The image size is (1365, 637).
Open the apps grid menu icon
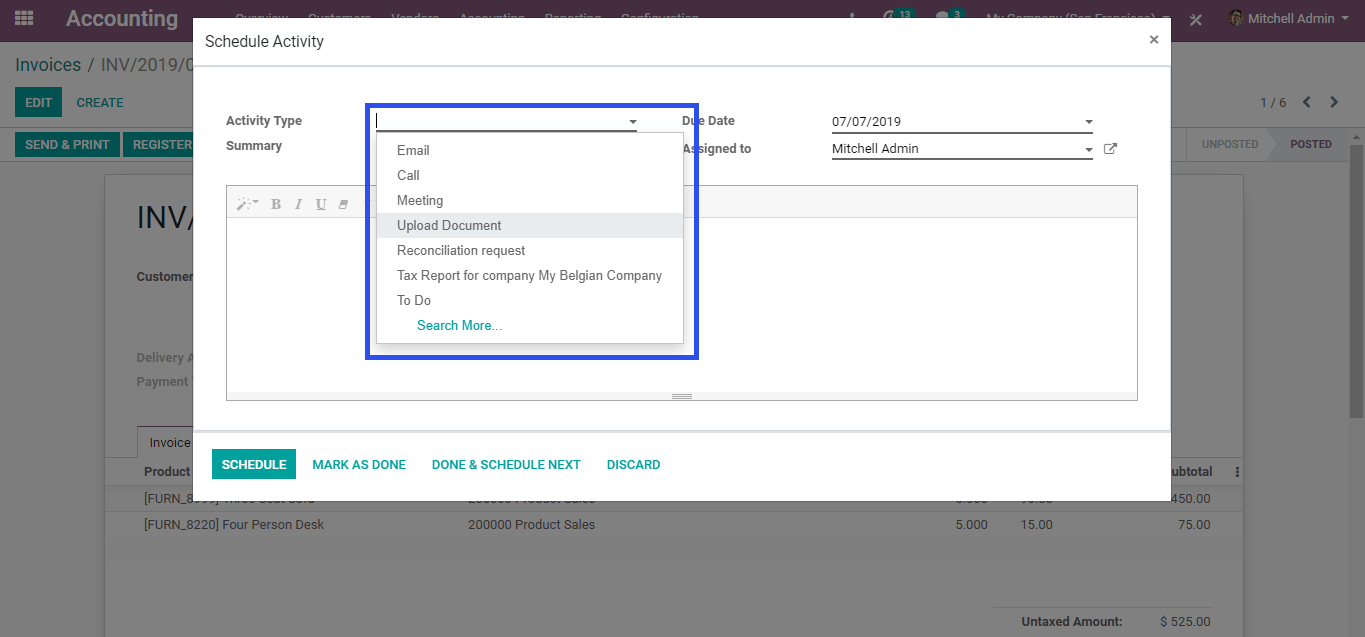pyautogui.click(x=24, y=18)
